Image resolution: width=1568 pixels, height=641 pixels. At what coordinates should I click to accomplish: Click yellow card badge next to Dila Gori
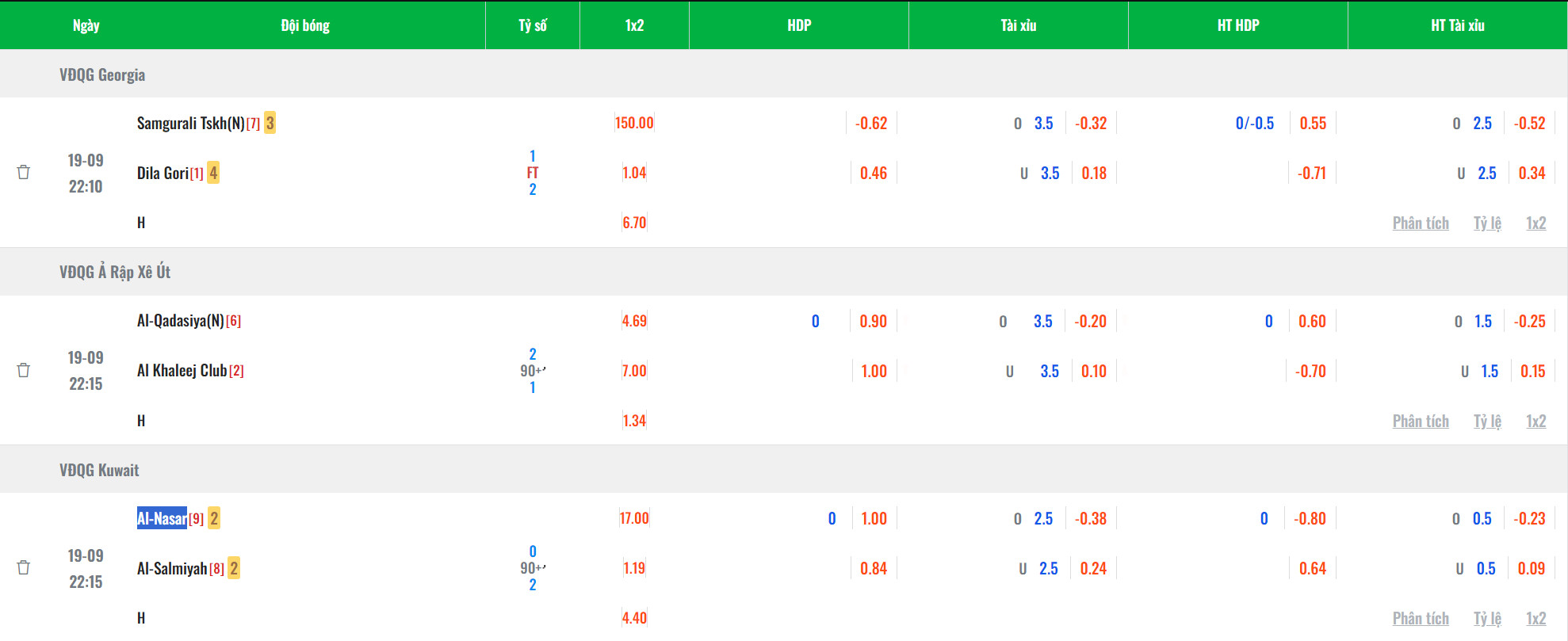coord(213,173)
